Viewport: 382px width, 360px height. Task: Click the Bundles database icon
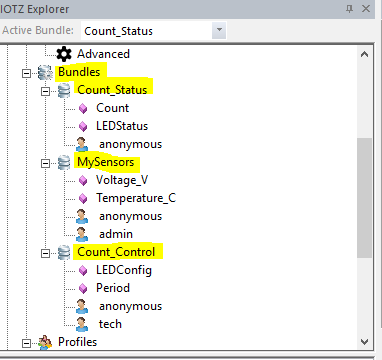[x=45, y=72]
